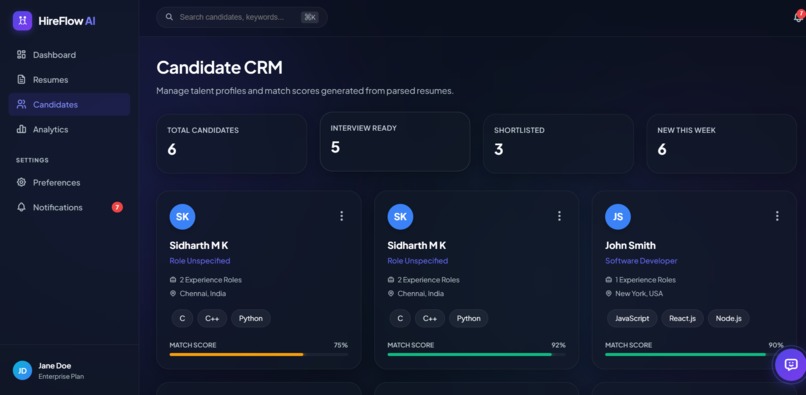806x395 pixels.
Task: Select the JavaScript skill tag
Action: pos(632,318)
